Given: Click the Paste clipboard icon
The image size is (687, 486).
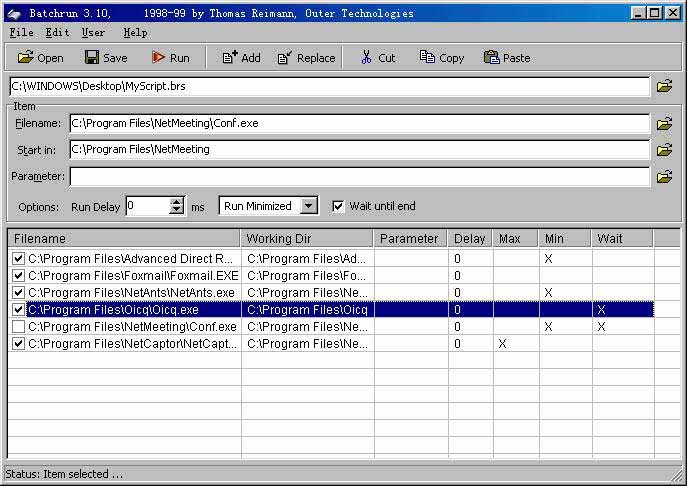Looking at the screenshot, I should (491, 58).
